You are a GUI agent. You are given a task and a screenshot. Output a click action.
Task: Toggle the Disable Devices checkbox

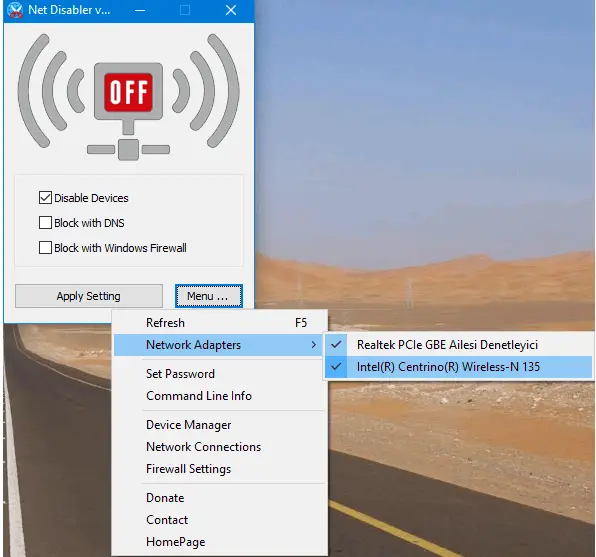[45, 198]
